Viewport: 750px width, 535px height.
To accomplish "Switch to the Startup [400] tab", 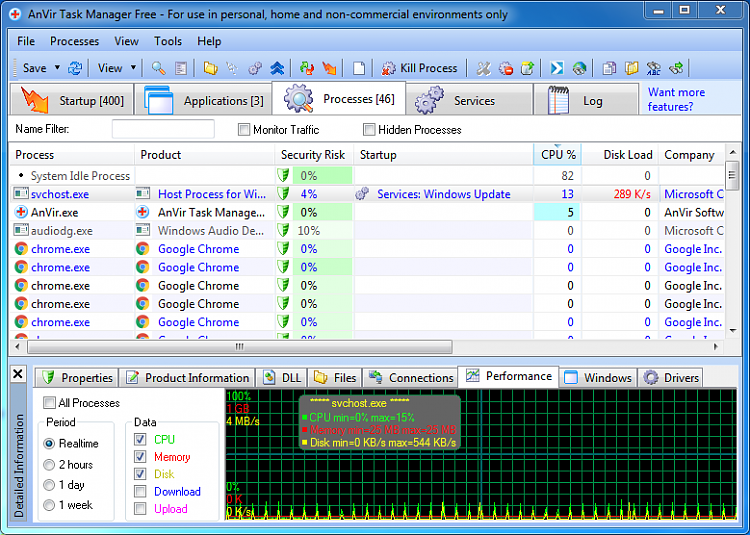I will [x=71, y=100].
